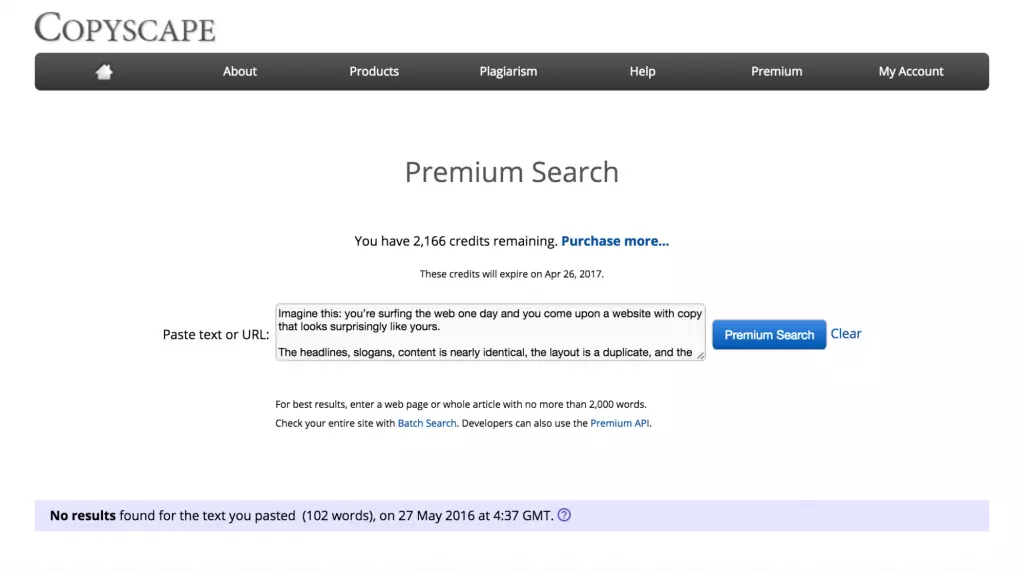The width and height of the screenshot is (1024, 572).
Task: Follow the "Purchase more..." link
Action: coord(615,241)
